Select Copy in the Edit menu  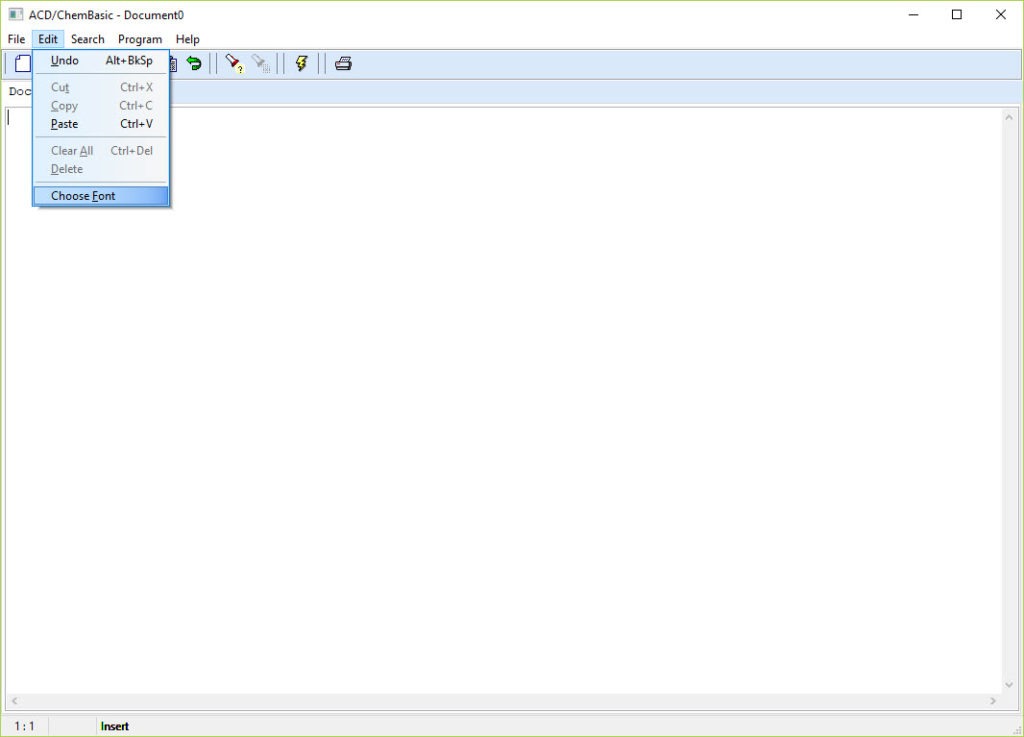tap(101, 106)
